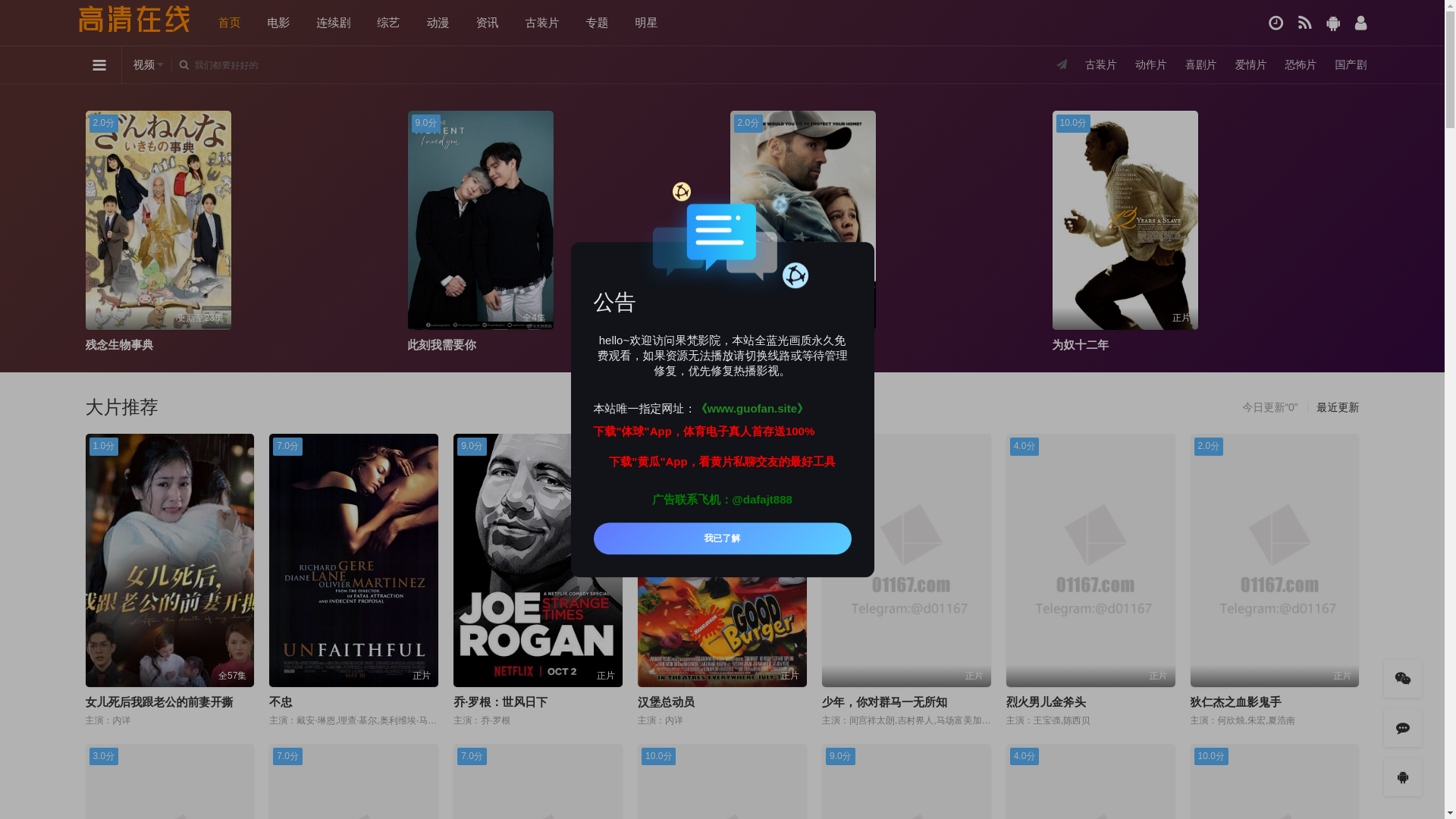The image size is (1456, 819).
Task: Select the 动作片 category link
Action: (1150, 65)
